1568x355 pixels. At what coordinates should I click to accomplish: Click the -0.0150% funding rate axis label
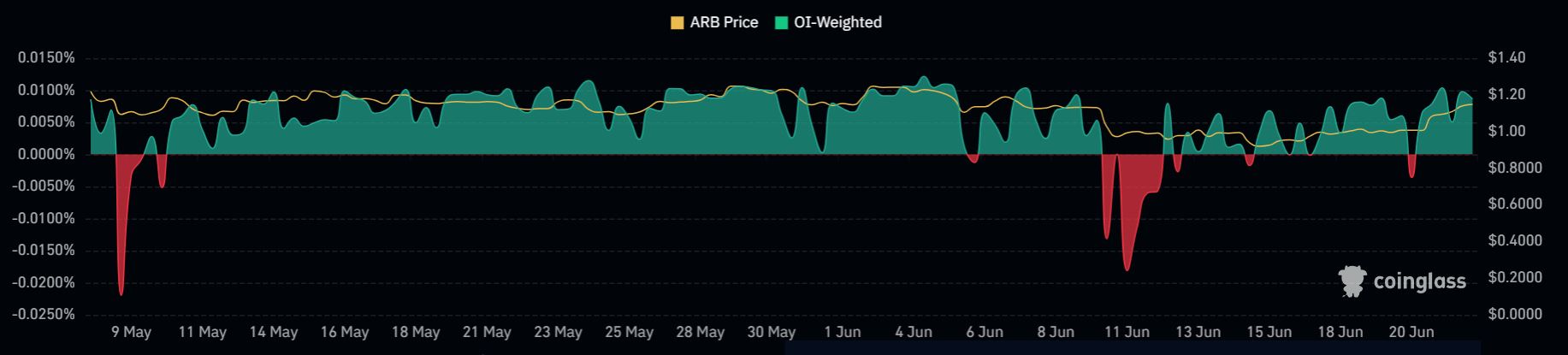pyautogui.click(x=44, y=251)
